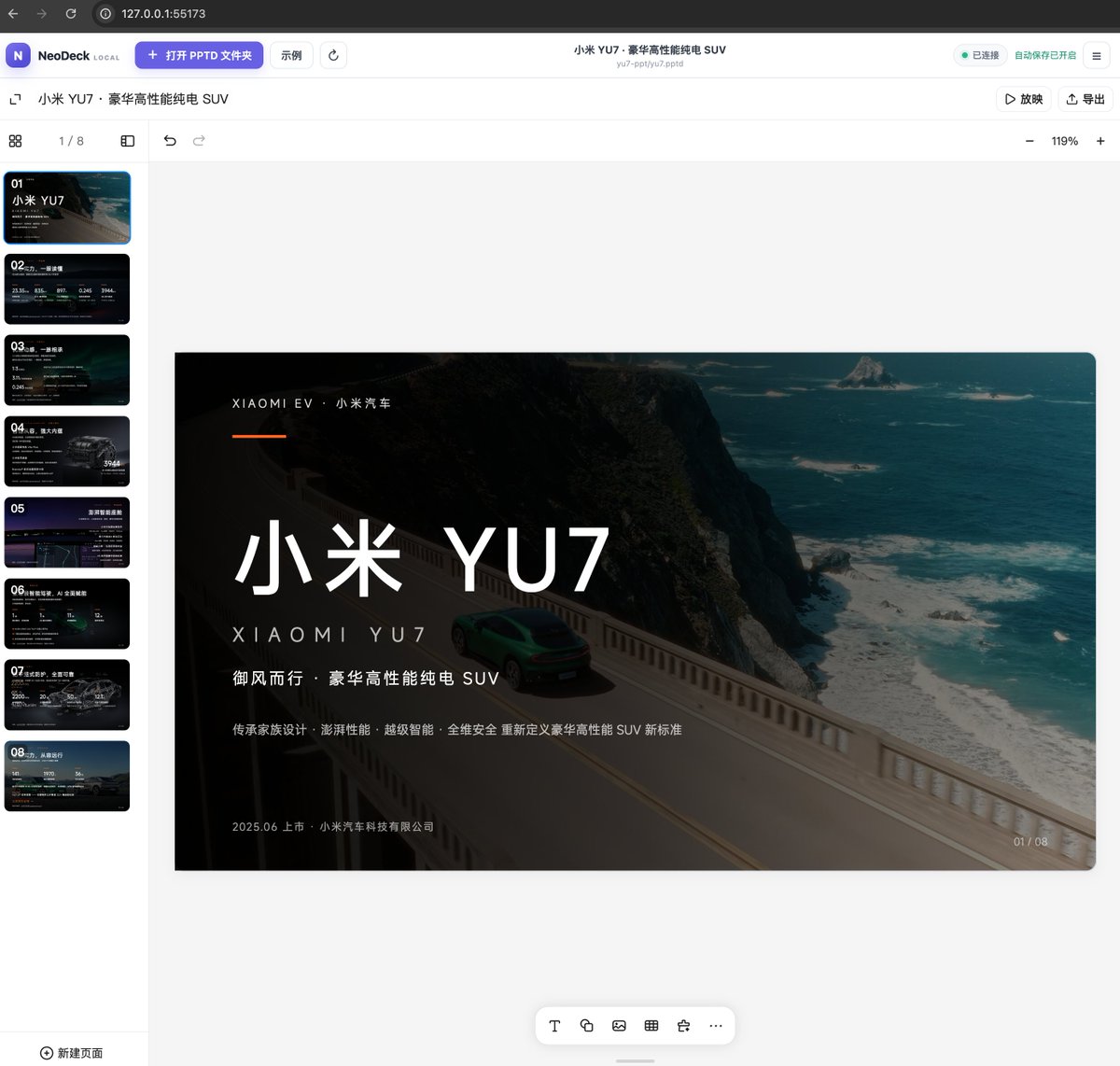Image resolution: width=1120 pixels, height=1066 pixels.
Task: Select slide 07 thumbnail
Action: point(67,694)
